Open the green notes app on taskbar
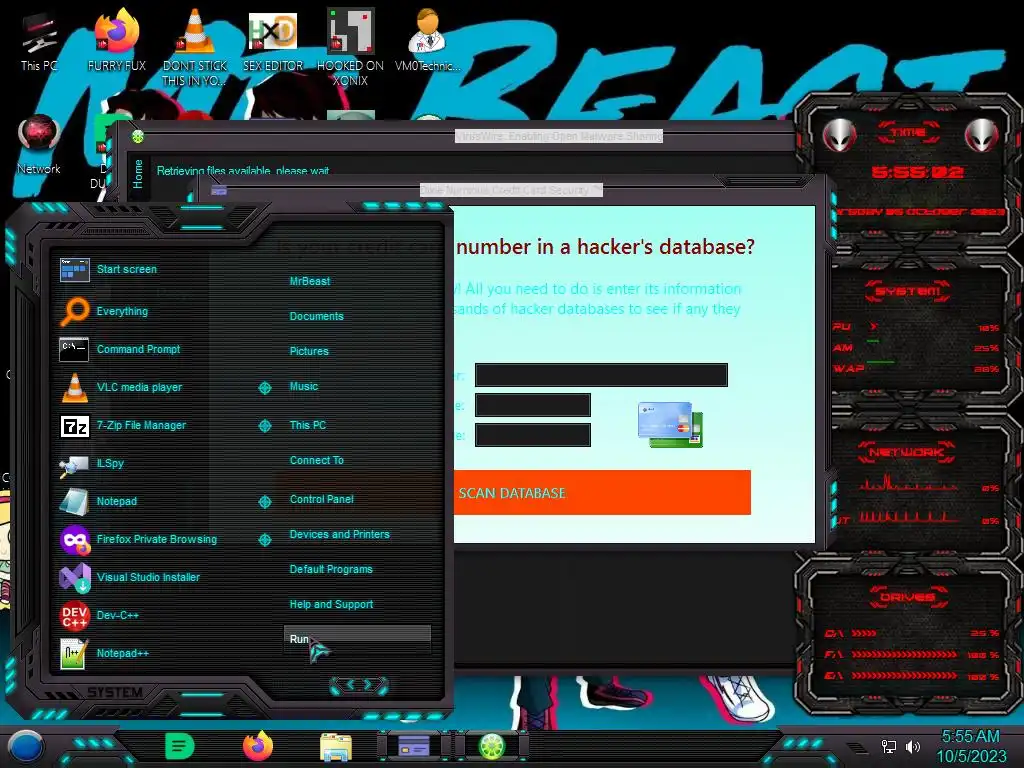Image resolution: width=1024 pixels, height=768 pixels. click(180, 746)
